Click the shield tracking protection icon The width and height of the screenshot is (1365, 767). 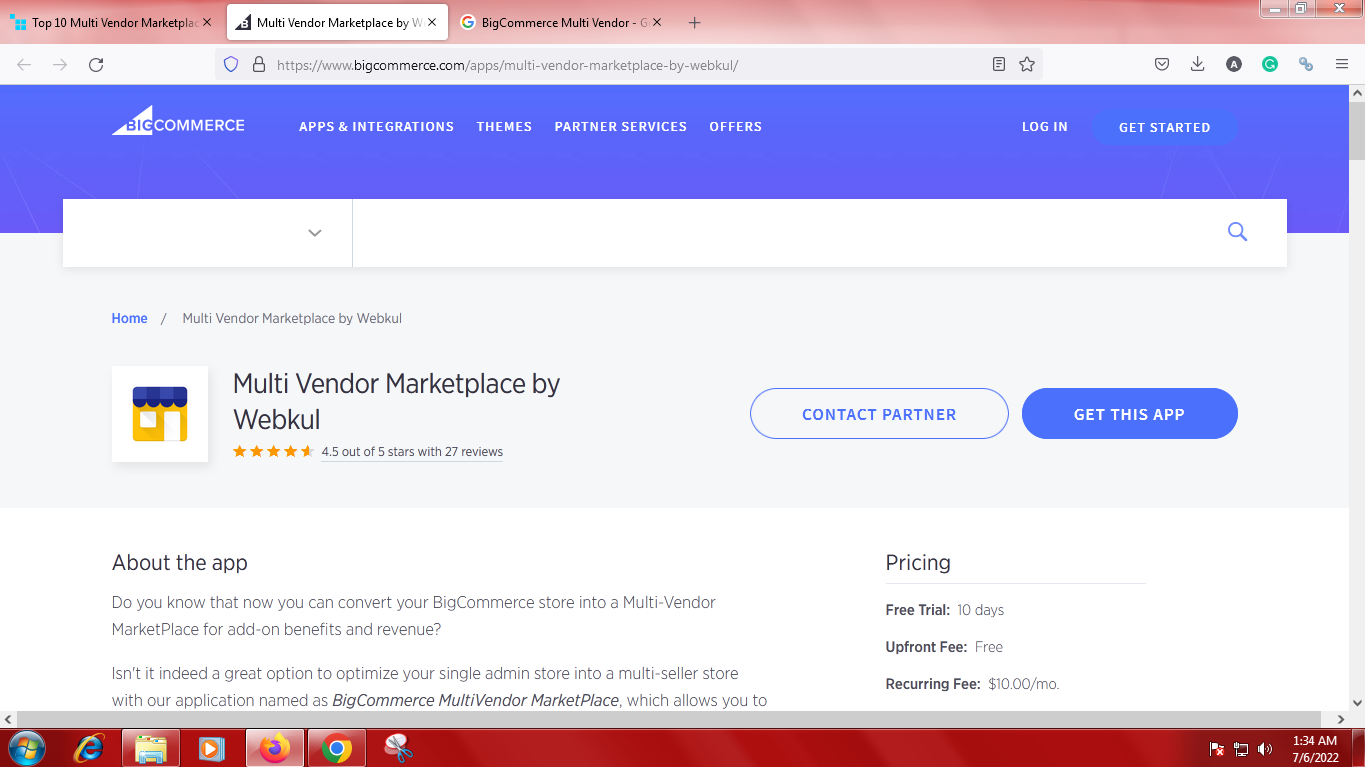click(231, 64)
